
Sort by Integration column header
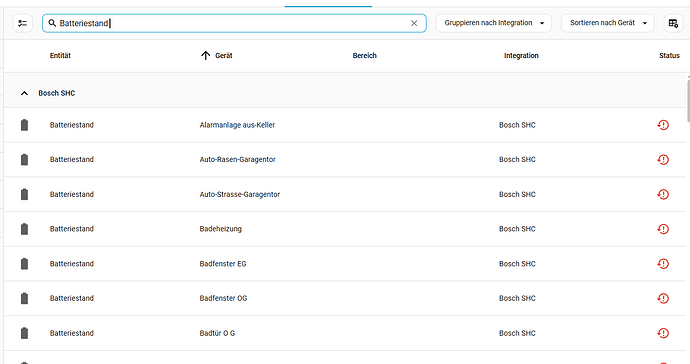(521, 55)
